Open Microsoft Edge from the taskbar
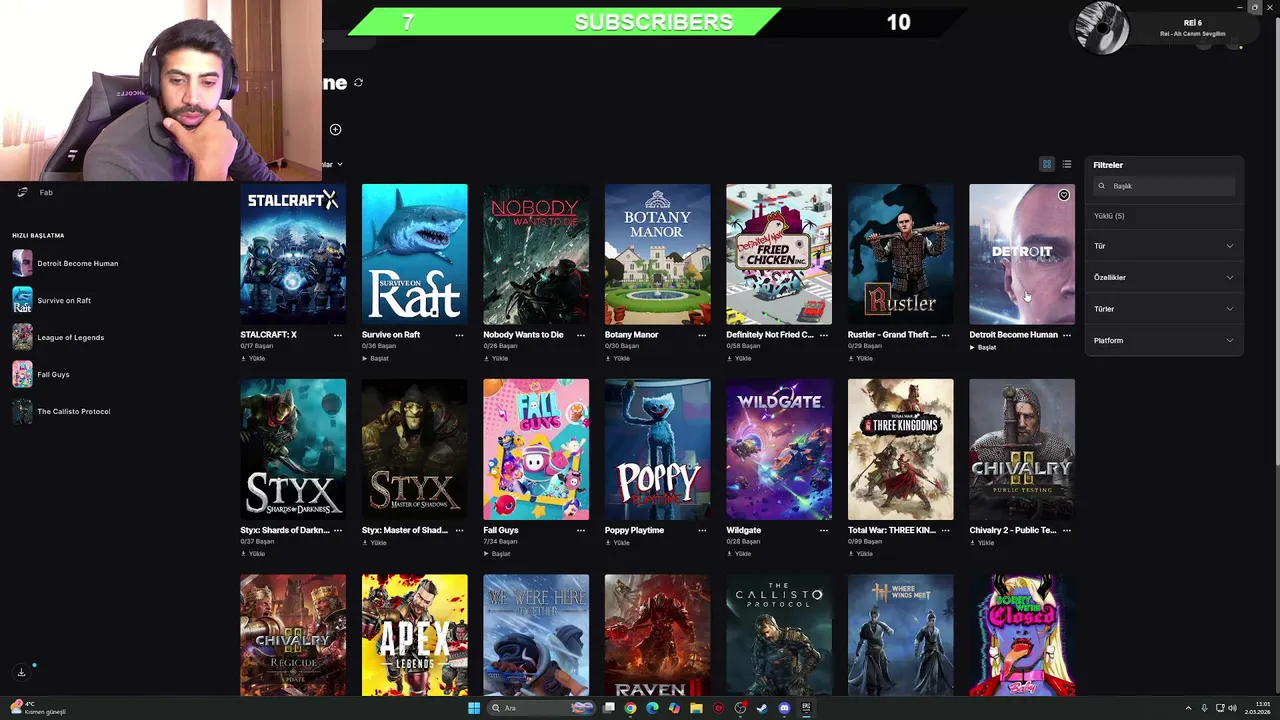The width and height of the screenshot is (1280, 720). [x=652, y=708]
